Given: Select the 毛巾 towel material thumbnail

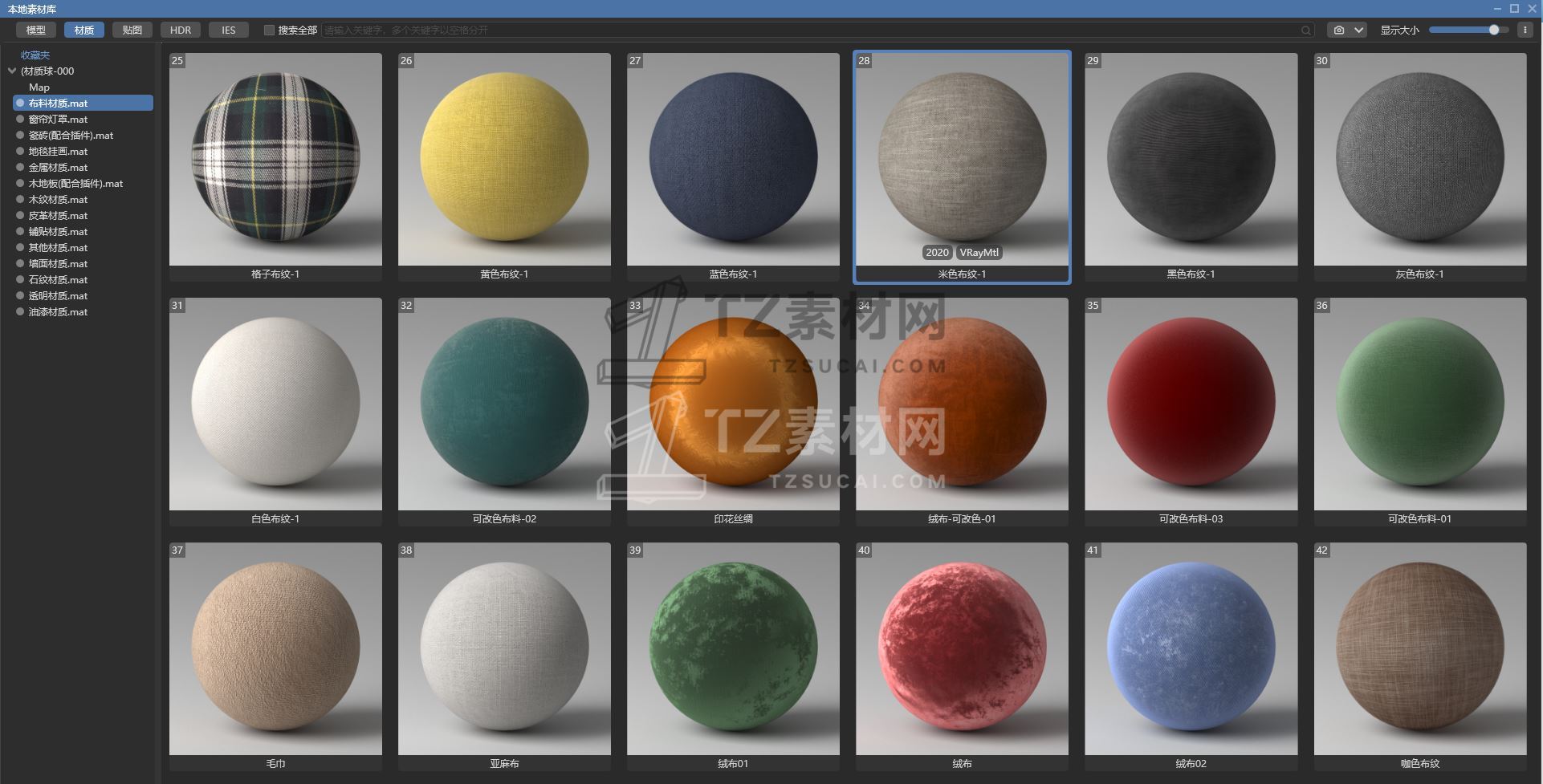Looking at the screenshot, I should (275, 648).
